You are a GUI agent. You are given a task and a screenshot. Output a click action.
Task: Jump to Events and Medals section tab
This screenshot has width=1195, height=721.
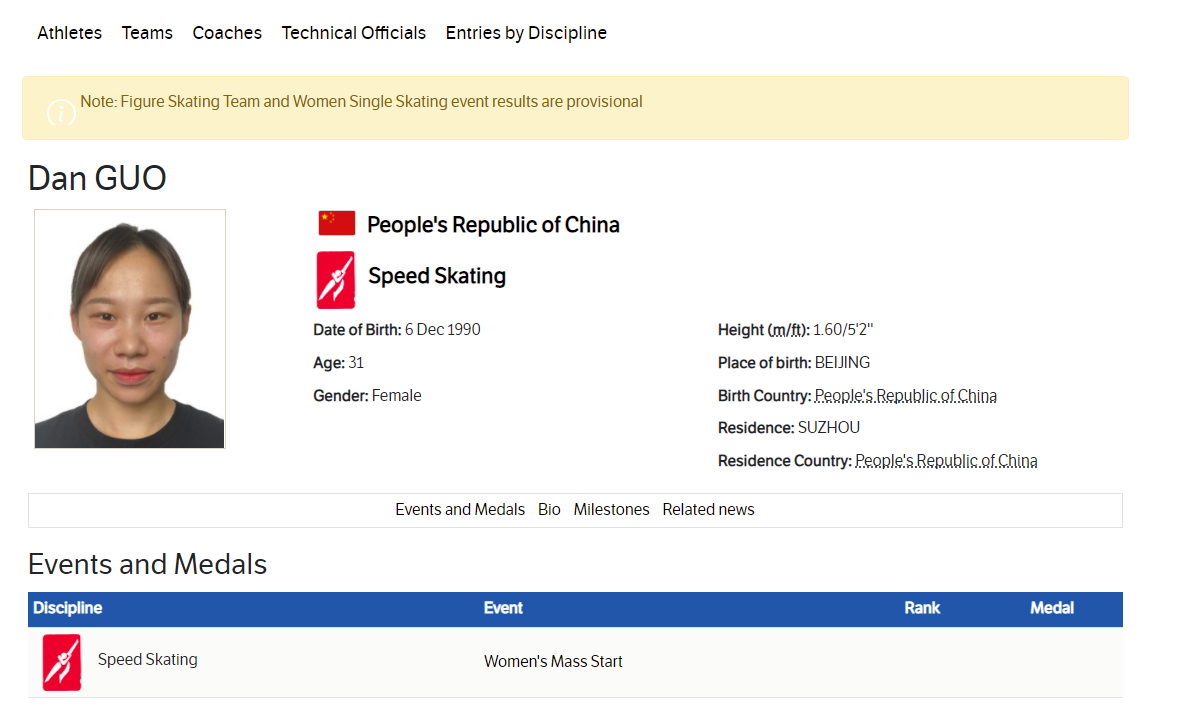point(460,510)
